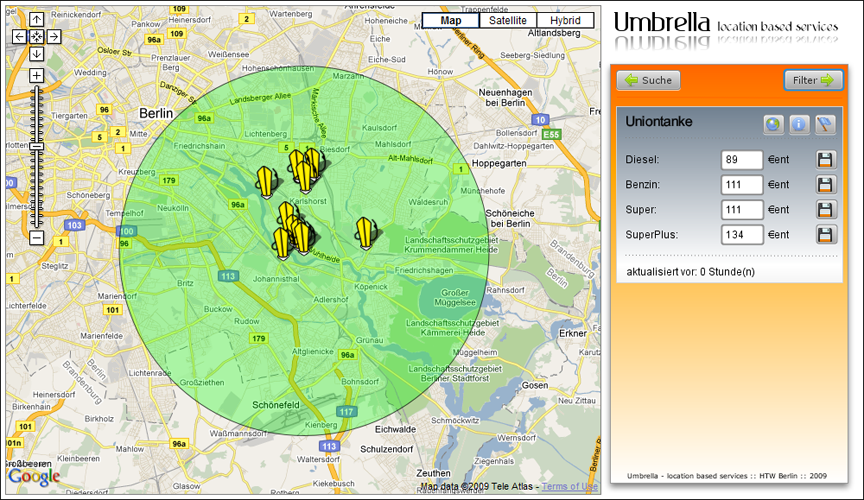Click the 'Schönefeld' map label

[276, 405]
